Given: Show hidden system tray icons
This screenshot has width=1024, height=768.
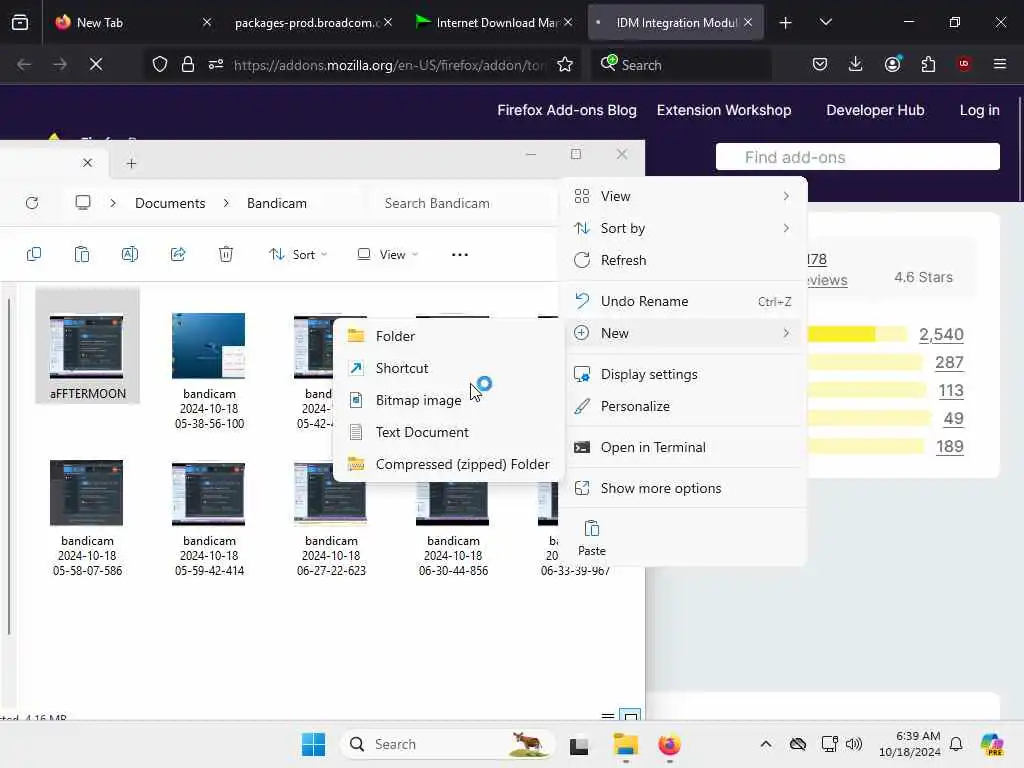Looking at the screenshot, I should 766,744.
